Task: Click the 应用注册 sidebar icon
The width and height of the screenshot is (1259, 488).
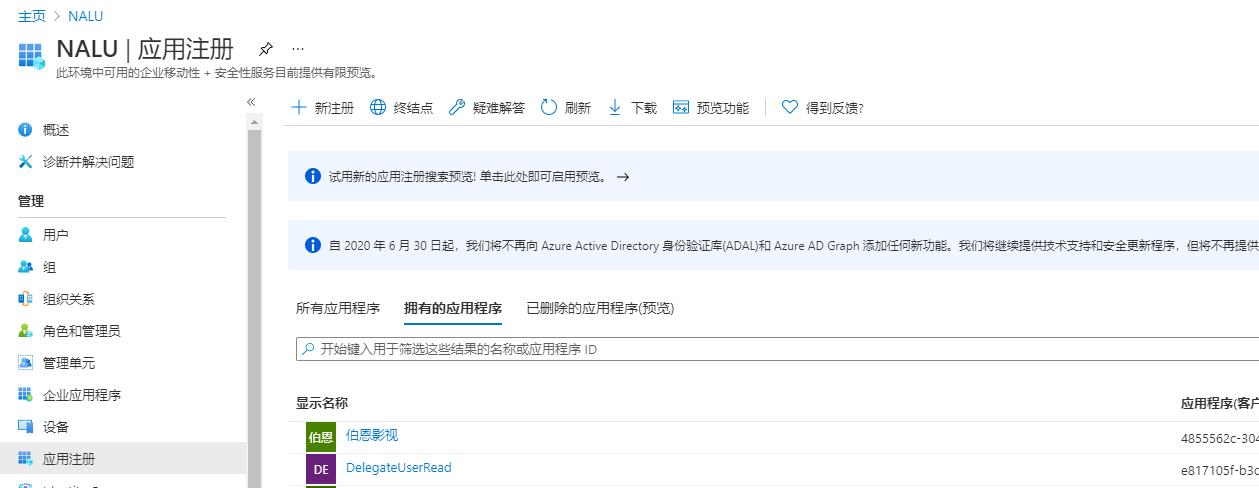Action: (26, 459)
